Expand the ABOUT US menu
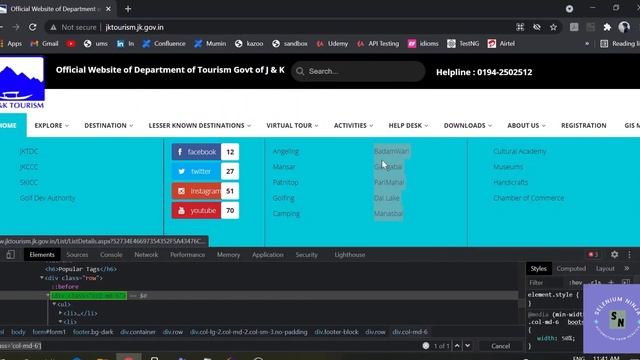The image size is (640, 360). click(x=526, y=126)
